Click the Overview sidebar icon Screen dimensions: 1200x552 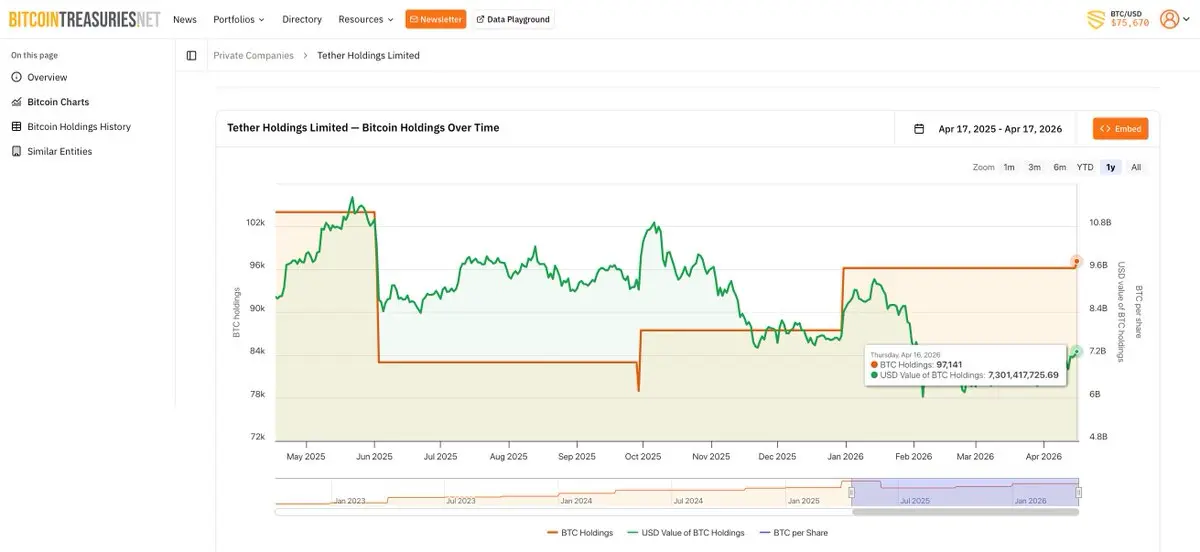(x=16, y=77)
